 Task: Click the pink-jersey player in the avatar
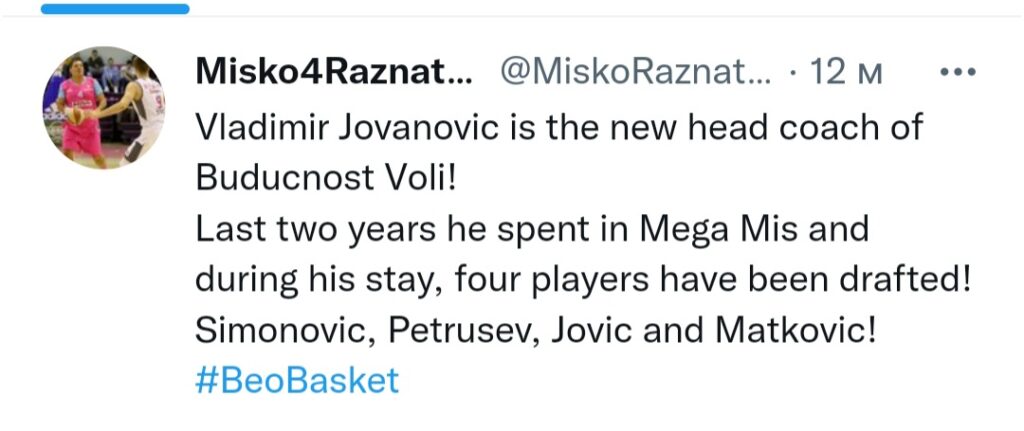(x=81, y=111)
